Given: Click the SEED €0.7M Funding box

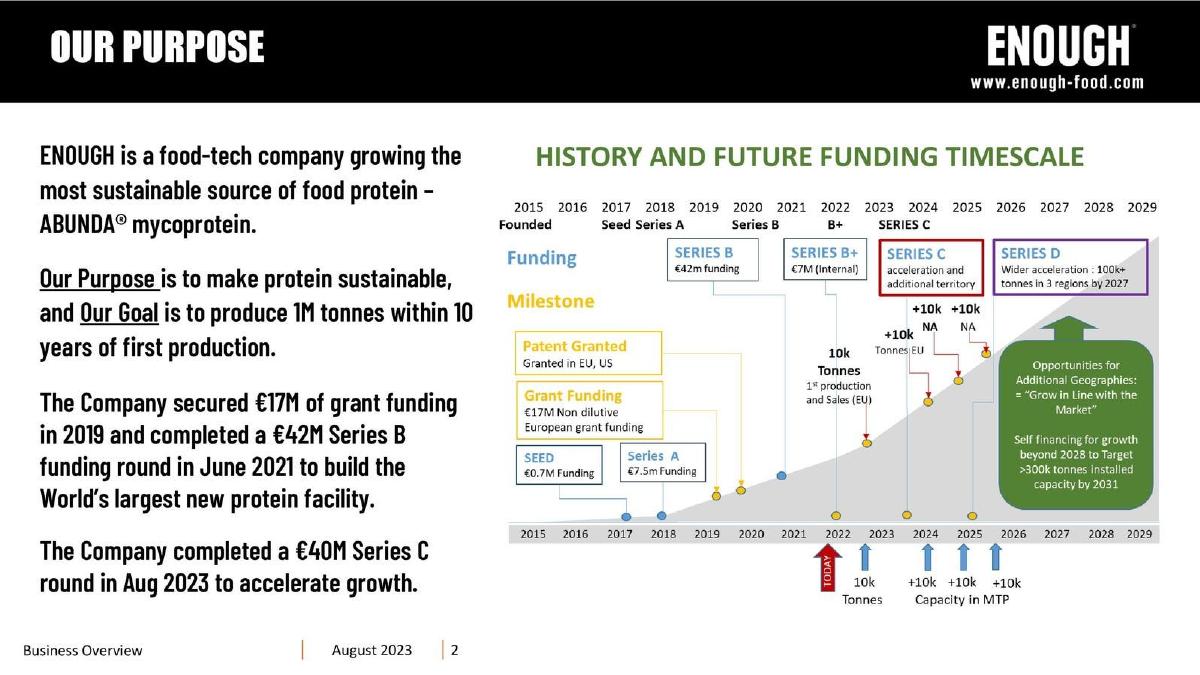Looking at the screenshot, I should (559, 465).
